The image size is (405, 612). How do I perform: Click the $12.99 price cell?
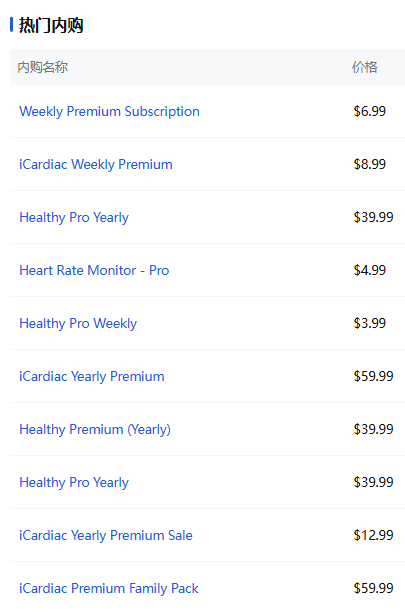[x=373, y=535]
